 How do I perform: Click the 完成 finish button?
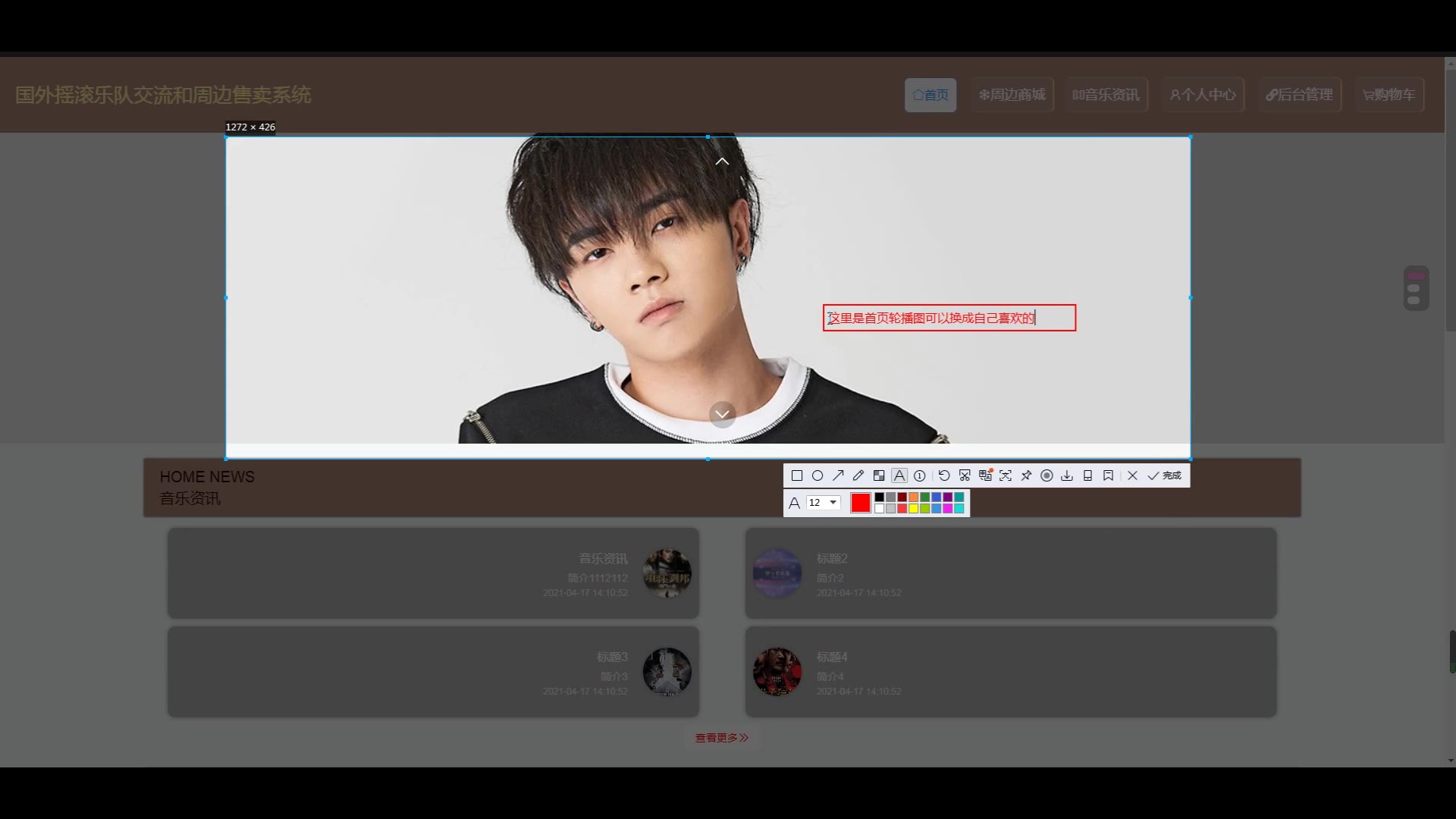(x=1165, y=475)
